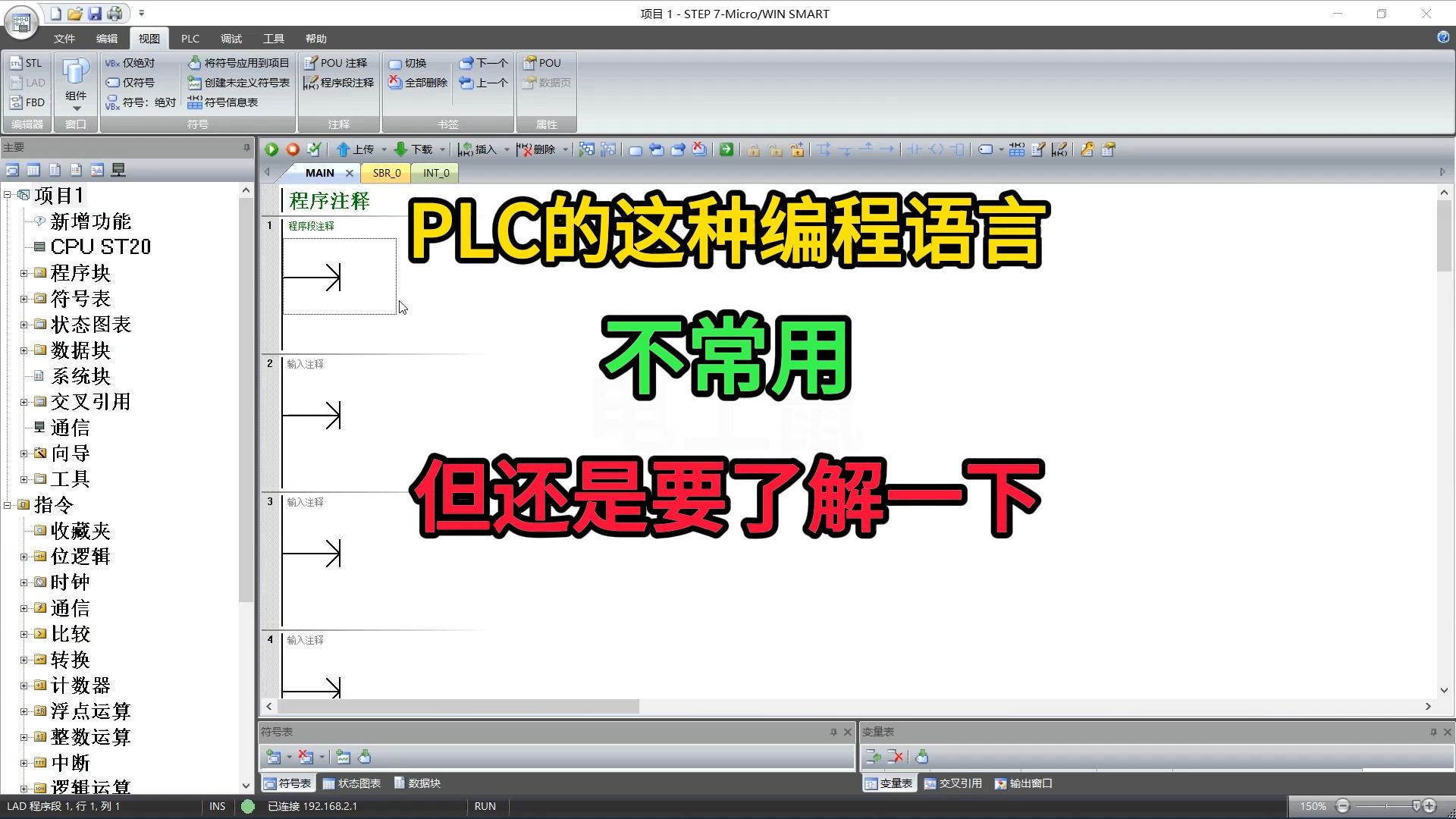The width and height of the screenshot is (1456, 819).
Task: Toggle POU 注释 display
Action: point(335,63)
